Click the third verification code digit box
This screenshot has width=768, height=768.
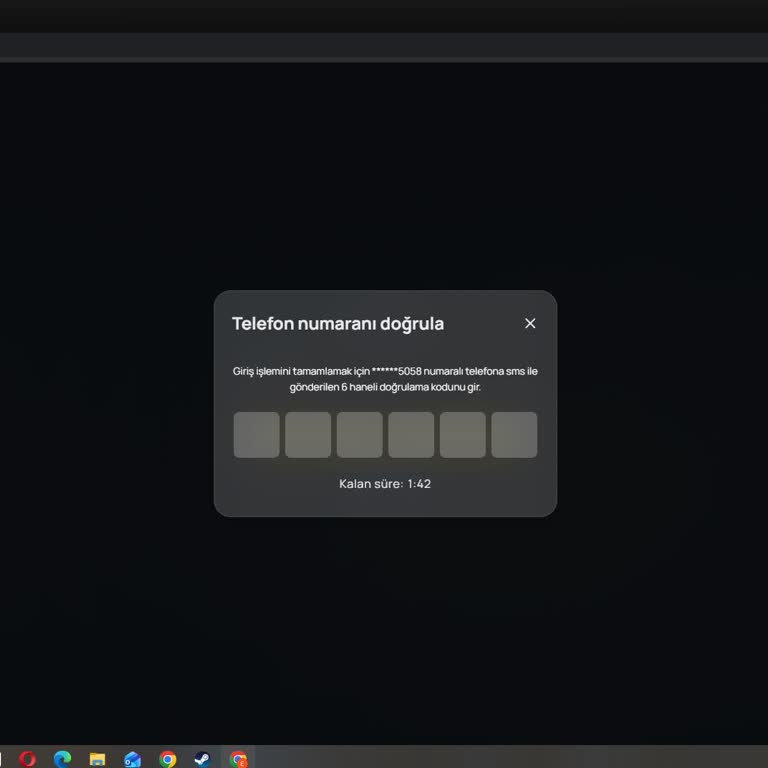pyautogui.click(x=360, y=435)
